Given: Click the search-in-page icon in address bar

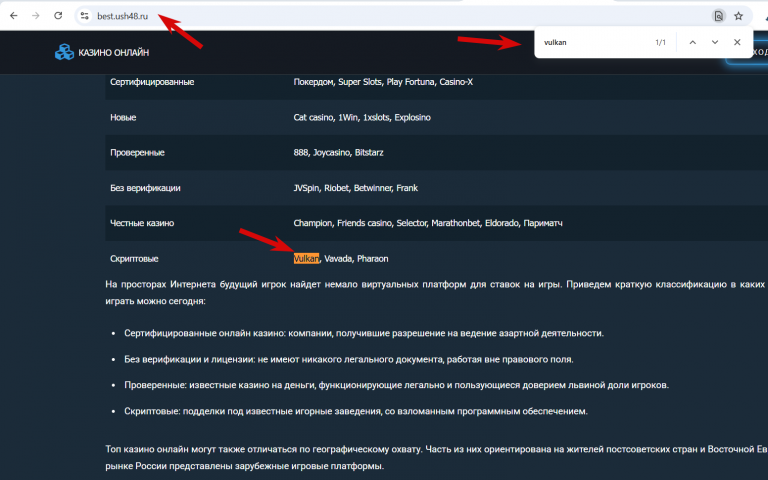Looking at the screenshot, I should tap(718, 16).
